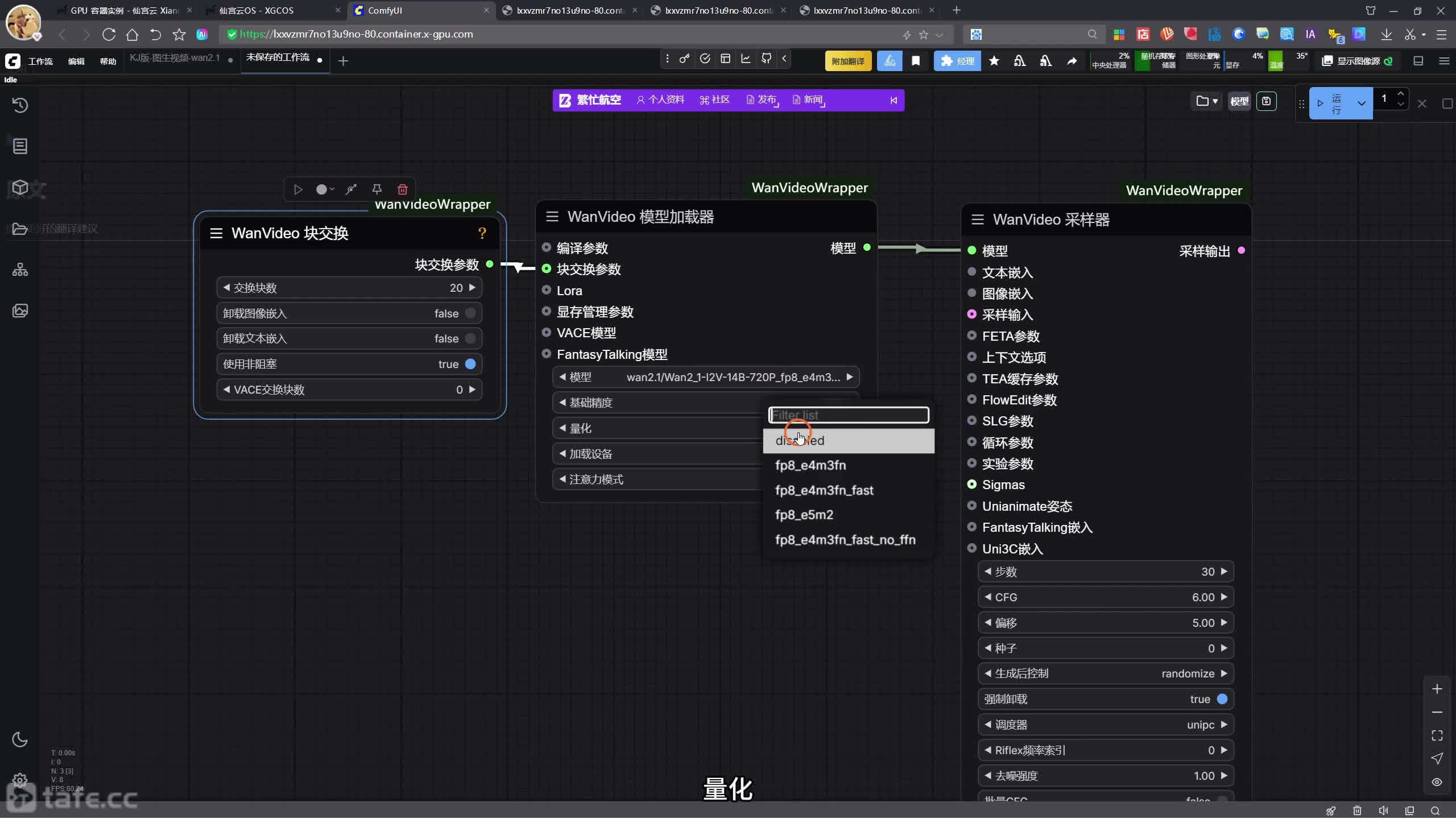Increase 交换块数 value with right arrow
Viewport: 1456px width, 819px height.
(x=472, y=288)
